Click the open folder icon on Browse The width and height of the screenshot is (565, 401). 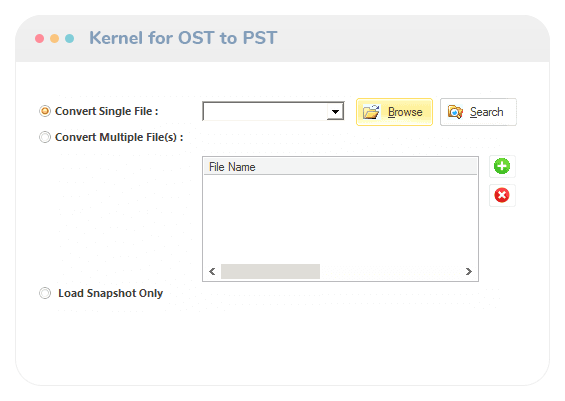pyautogui.click(x=371, y=112)
